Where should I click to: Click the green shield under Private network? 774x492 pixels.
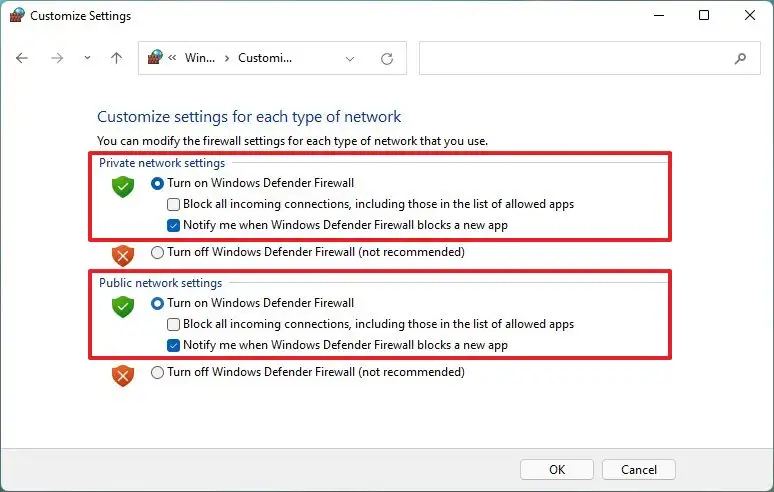[123, 187]
